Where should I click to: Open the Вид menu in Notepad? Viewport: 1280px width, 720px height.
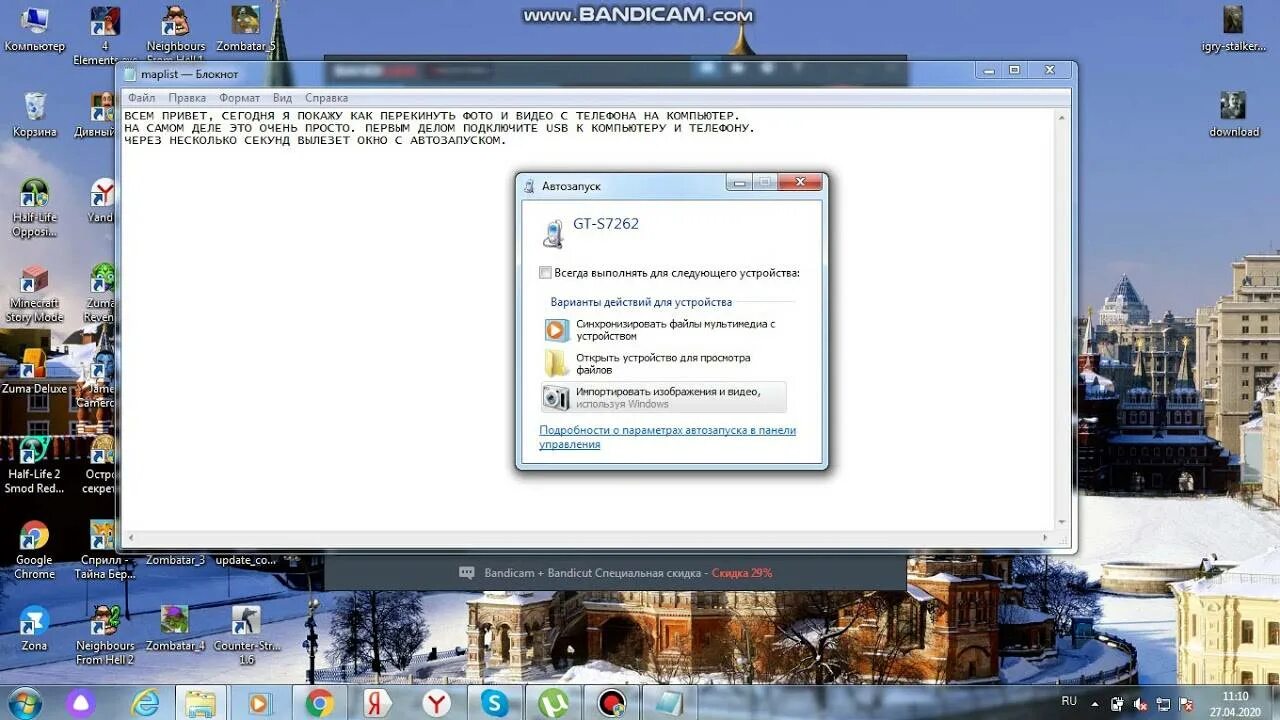point(282,98)
